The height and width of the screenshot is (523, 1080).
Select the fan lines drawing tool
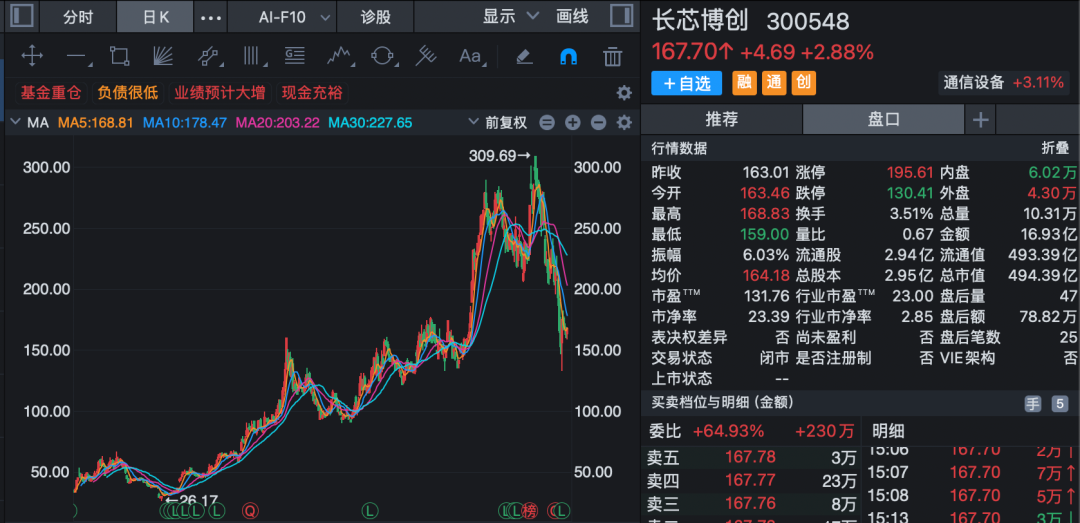(163, 56)
